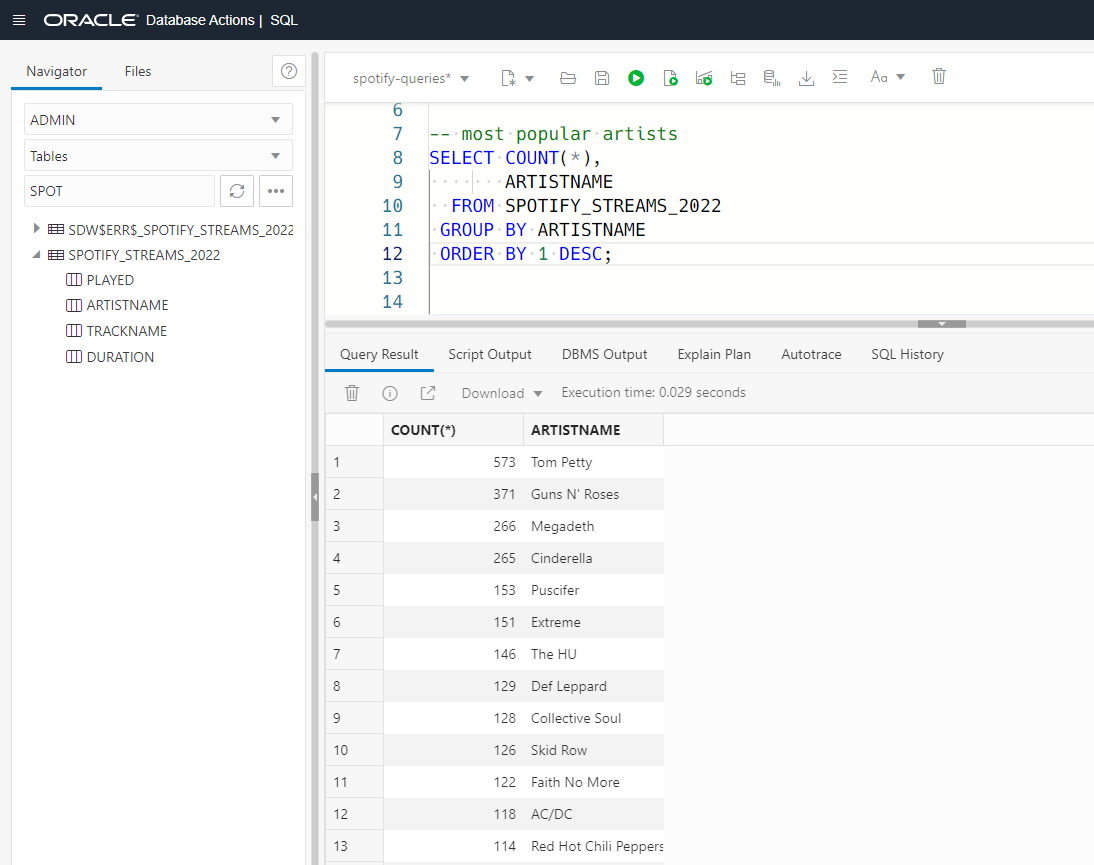Open query result in new window
The height and width of the screenshot is (865, 1094).
tap(428, 393)
